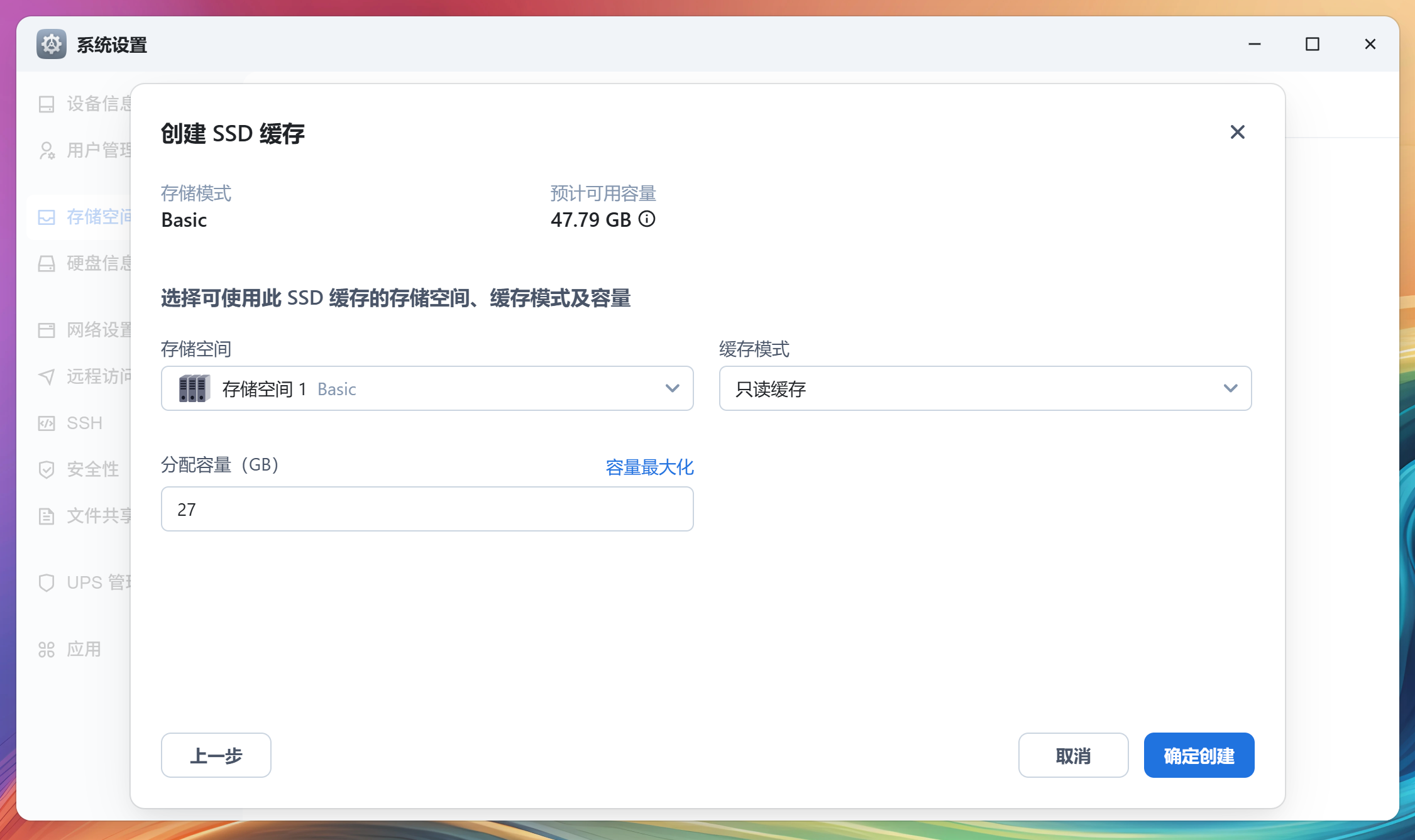The height and width of the screenshot is (840, 1415).
Task: Open the system settings gear in title bar
Action: pyautogui.click(x=52, y=44)
